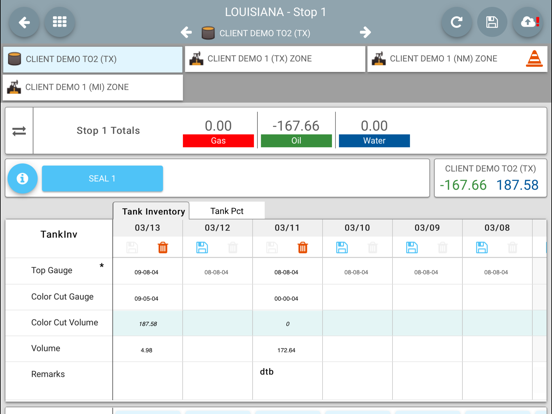Click the trash icon under 03/11

pyautogui.click(x=303, y=247)
